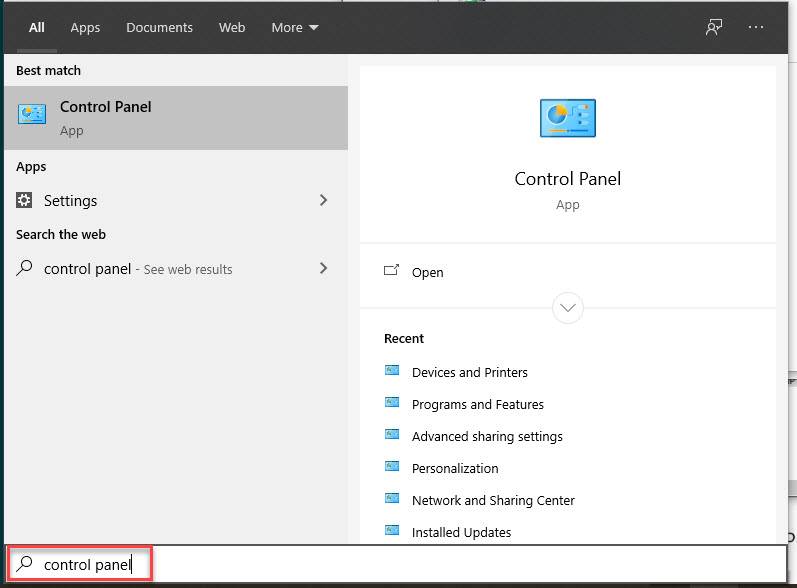Click the magnifier icon beside web result
This screenshot has height=588, width=797.
click(x=25, y=268)
